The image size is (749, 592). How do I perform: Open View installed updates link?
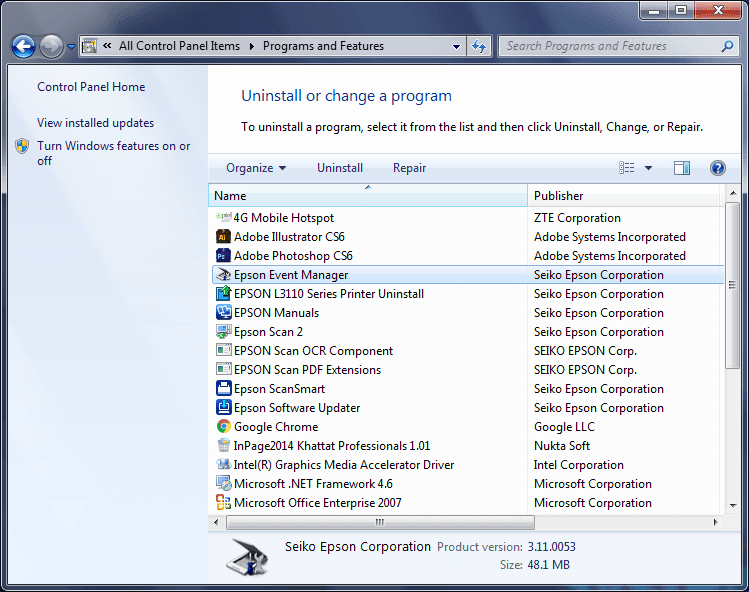pos(96,123)
